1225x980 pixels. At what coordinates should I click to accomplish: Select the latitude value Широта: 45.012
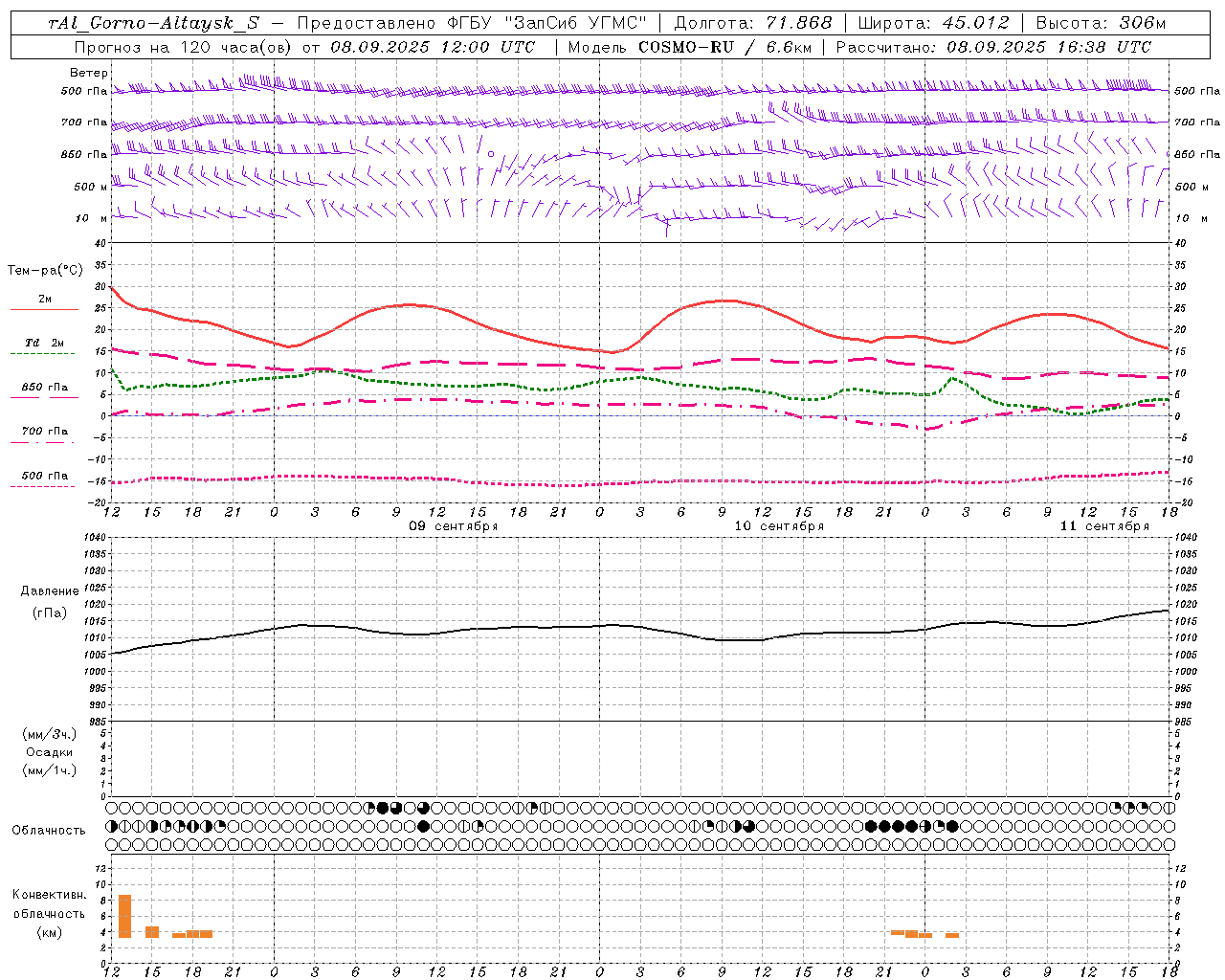[933, 23]
